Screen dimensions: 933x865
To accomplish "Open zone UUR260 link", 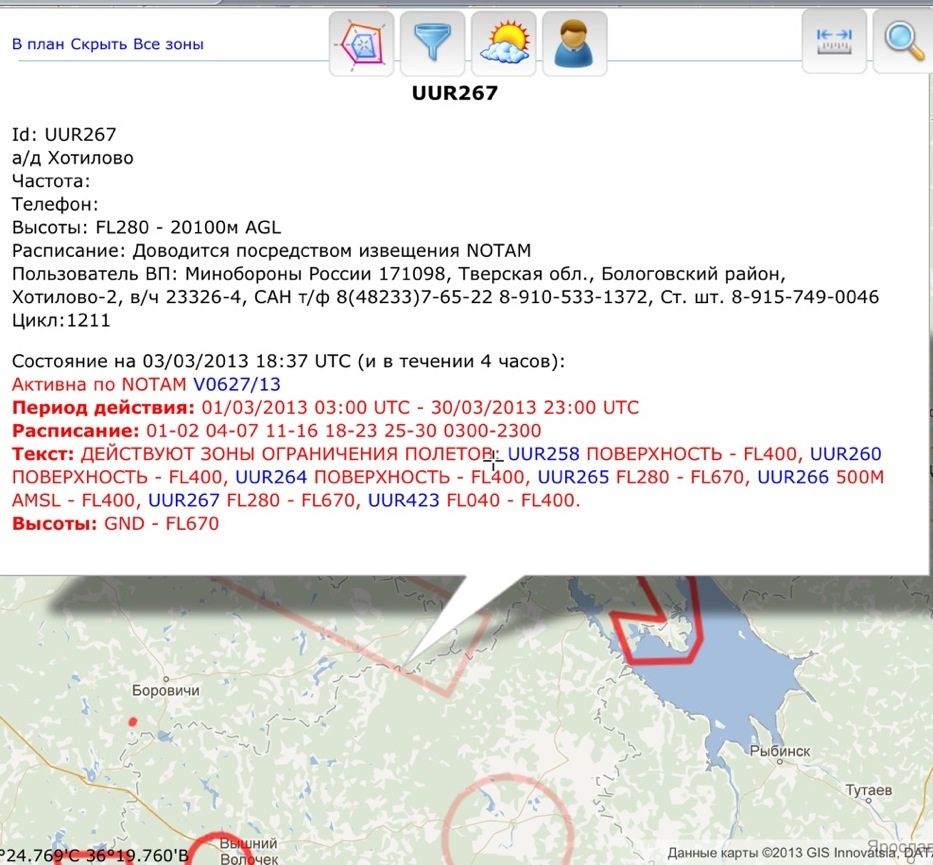I will coord(846,454).
